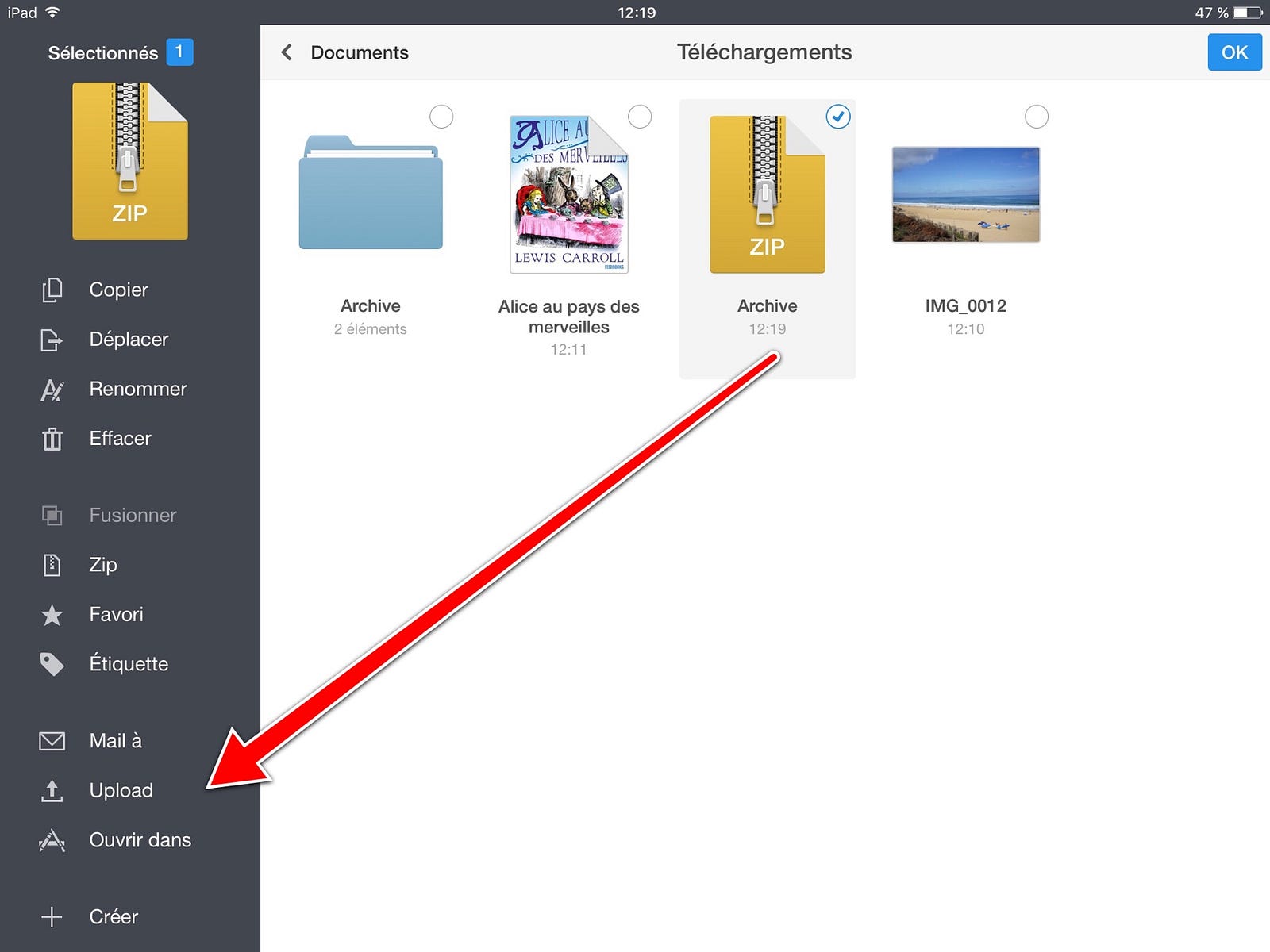Screen dimensions: 1270x952
Task: Tap the Ouvrir dans label
Action: 140,840
